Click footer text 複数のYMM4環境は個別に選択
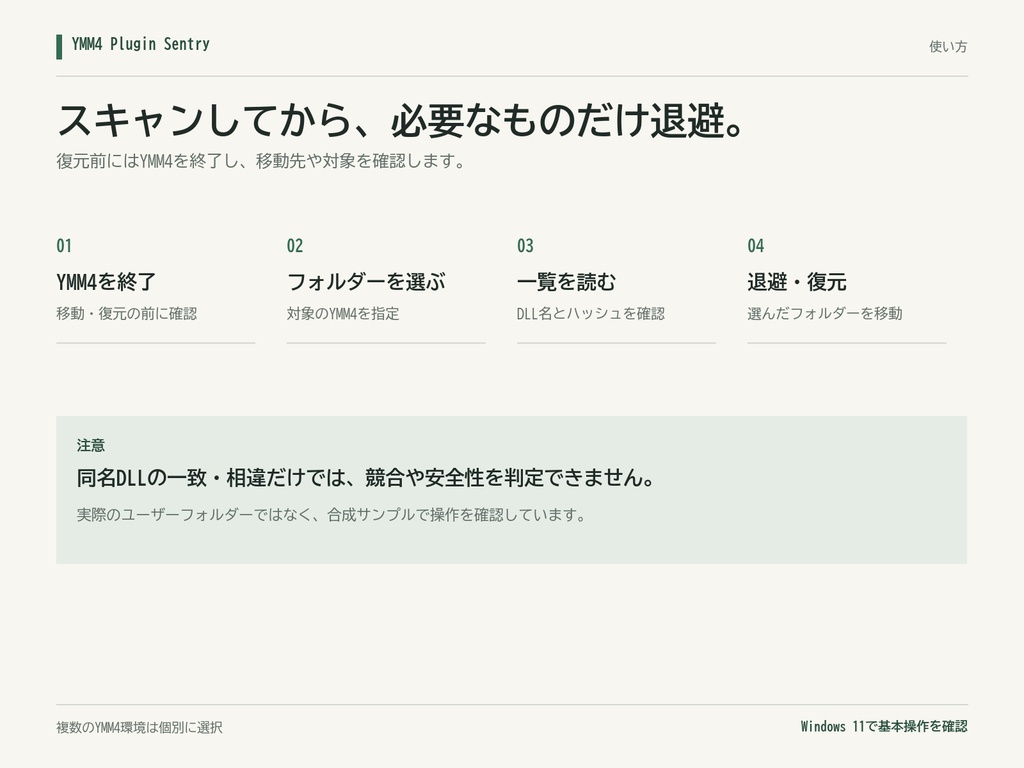 coord(139,728)
